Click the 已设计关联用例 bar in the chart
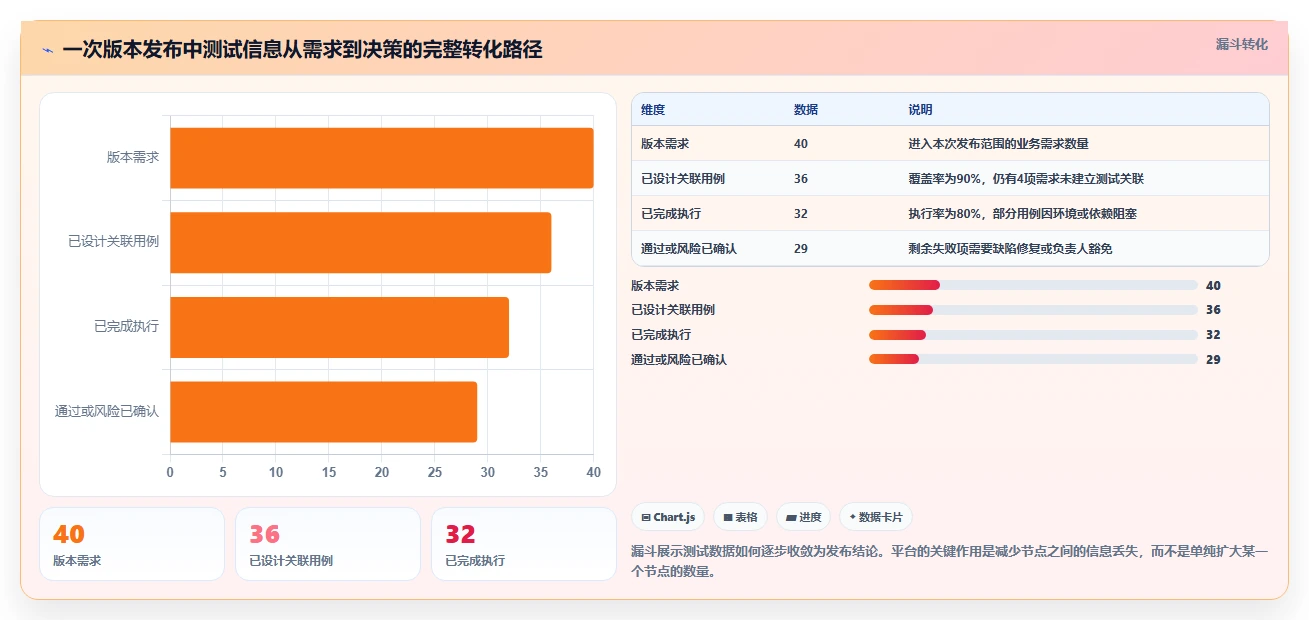 coord(361,242)
